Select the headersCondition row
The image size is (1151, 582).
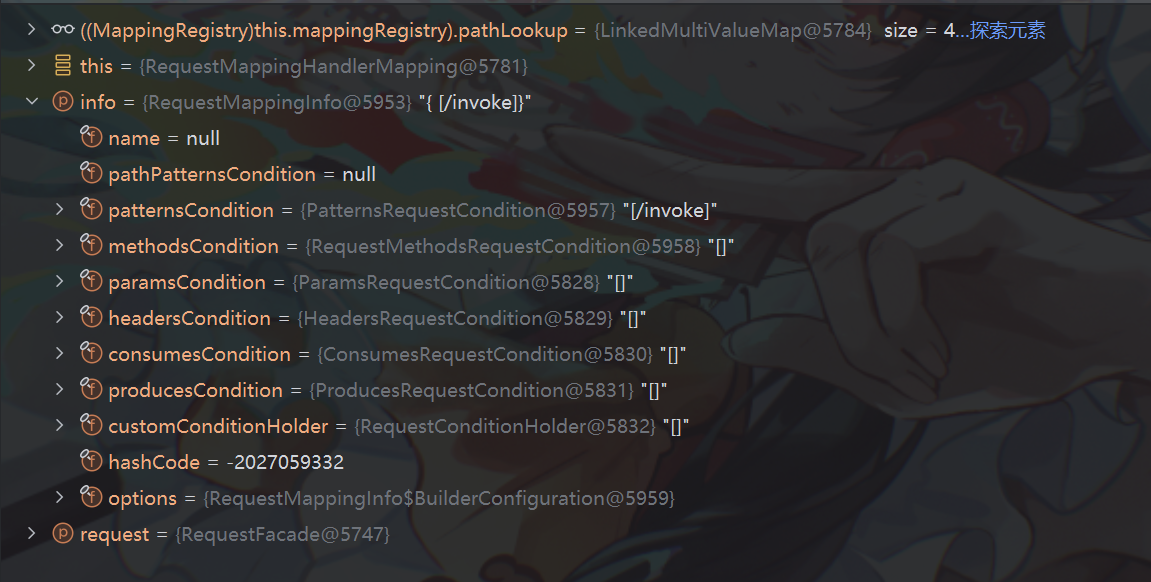coord(576,318)
